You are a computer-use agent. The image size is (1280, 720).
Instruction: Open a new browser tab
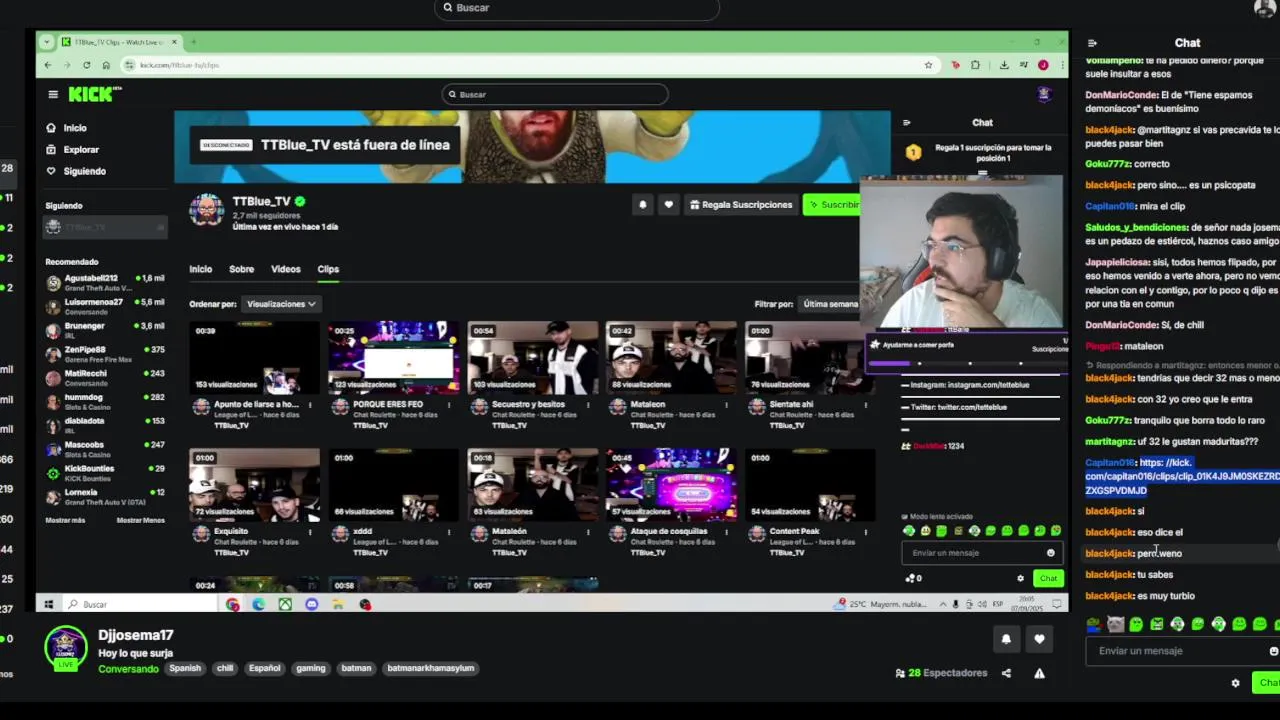click(x=193, y=42)
